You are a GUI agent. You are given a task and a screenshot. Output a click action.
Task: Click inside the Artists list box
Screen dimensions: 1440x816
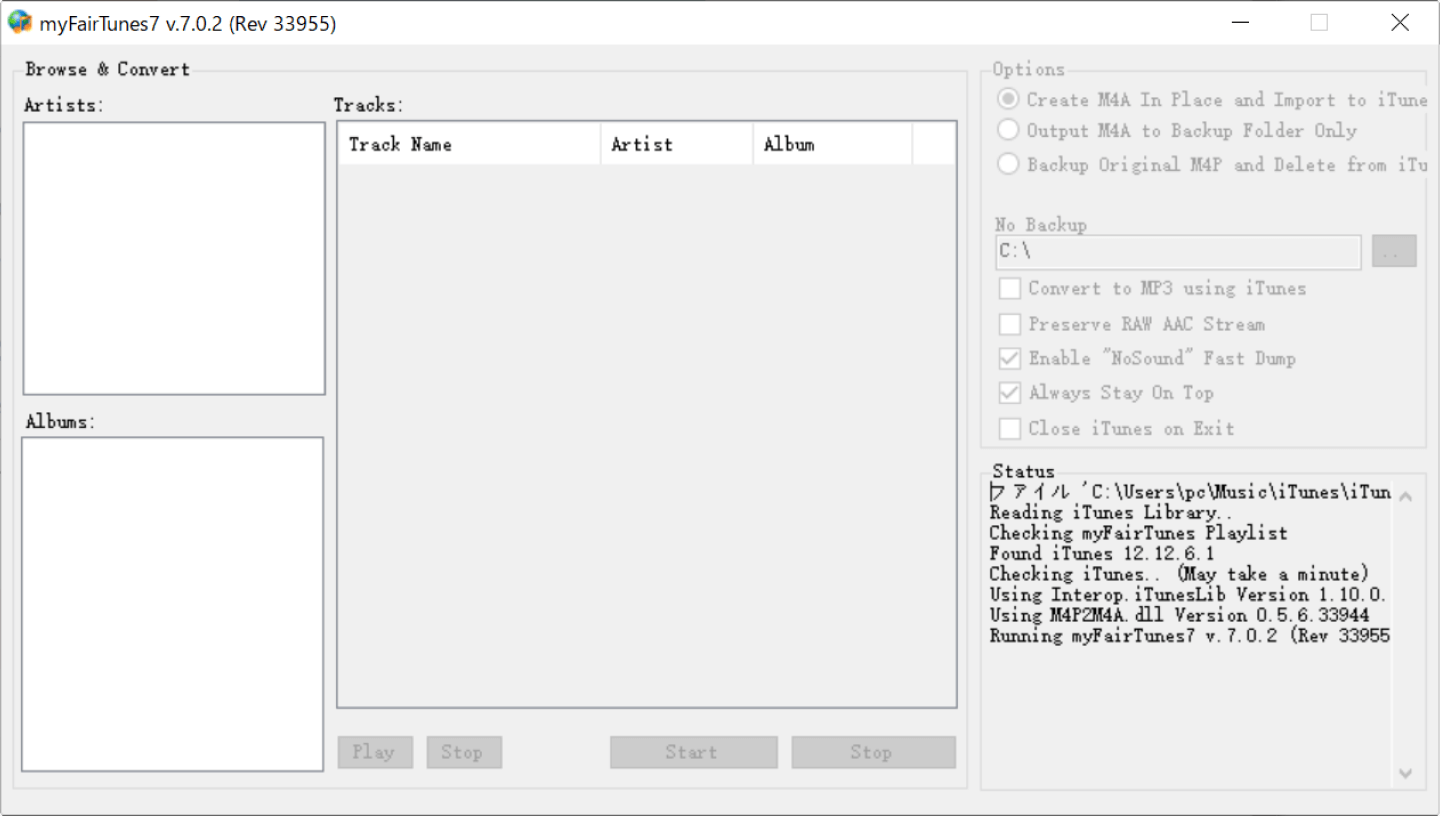pyautogui.click(x=174, y=259)
